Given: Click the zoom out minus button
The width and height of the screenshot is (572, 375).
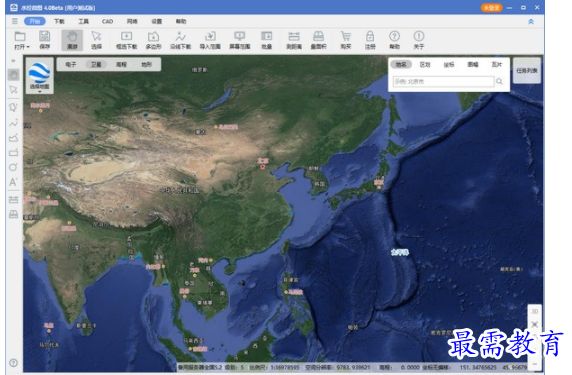Looking at the screenshot, I should click(534, 363).
